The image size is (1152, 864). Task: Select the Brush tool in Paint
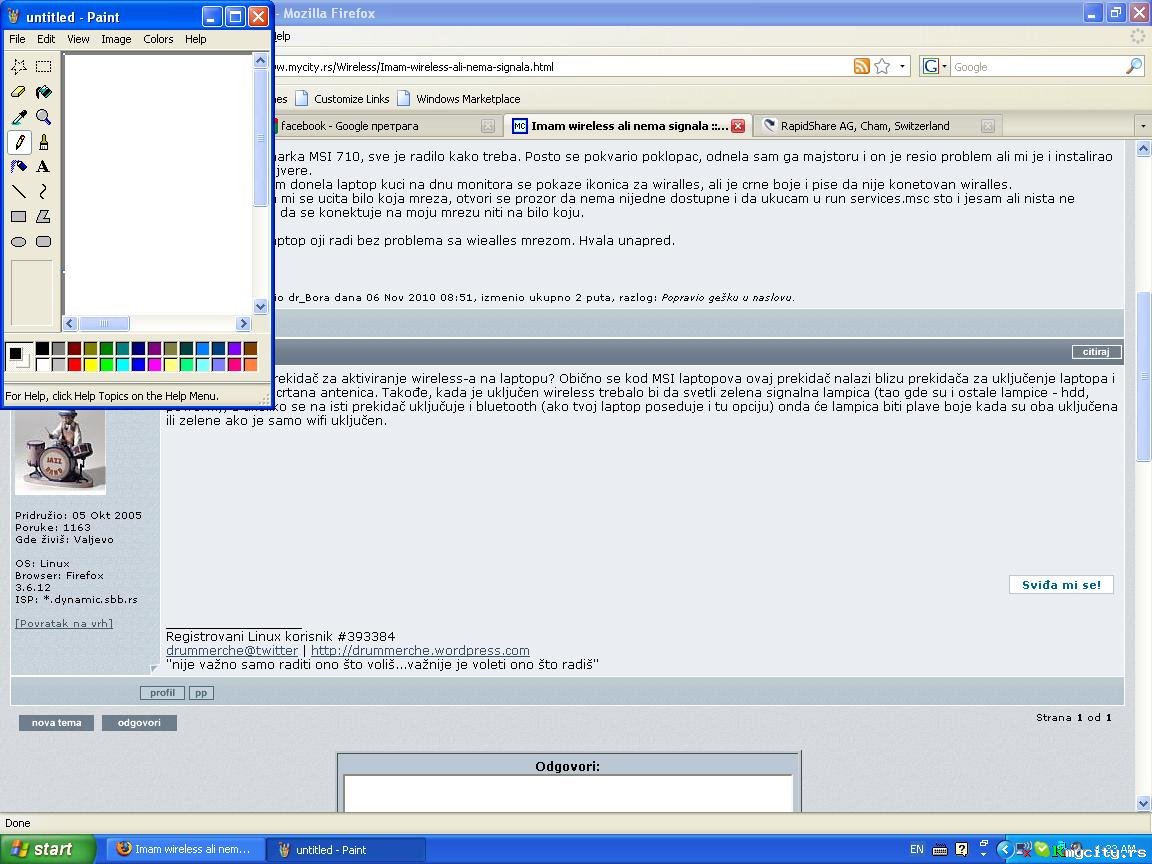click(44, 142)
